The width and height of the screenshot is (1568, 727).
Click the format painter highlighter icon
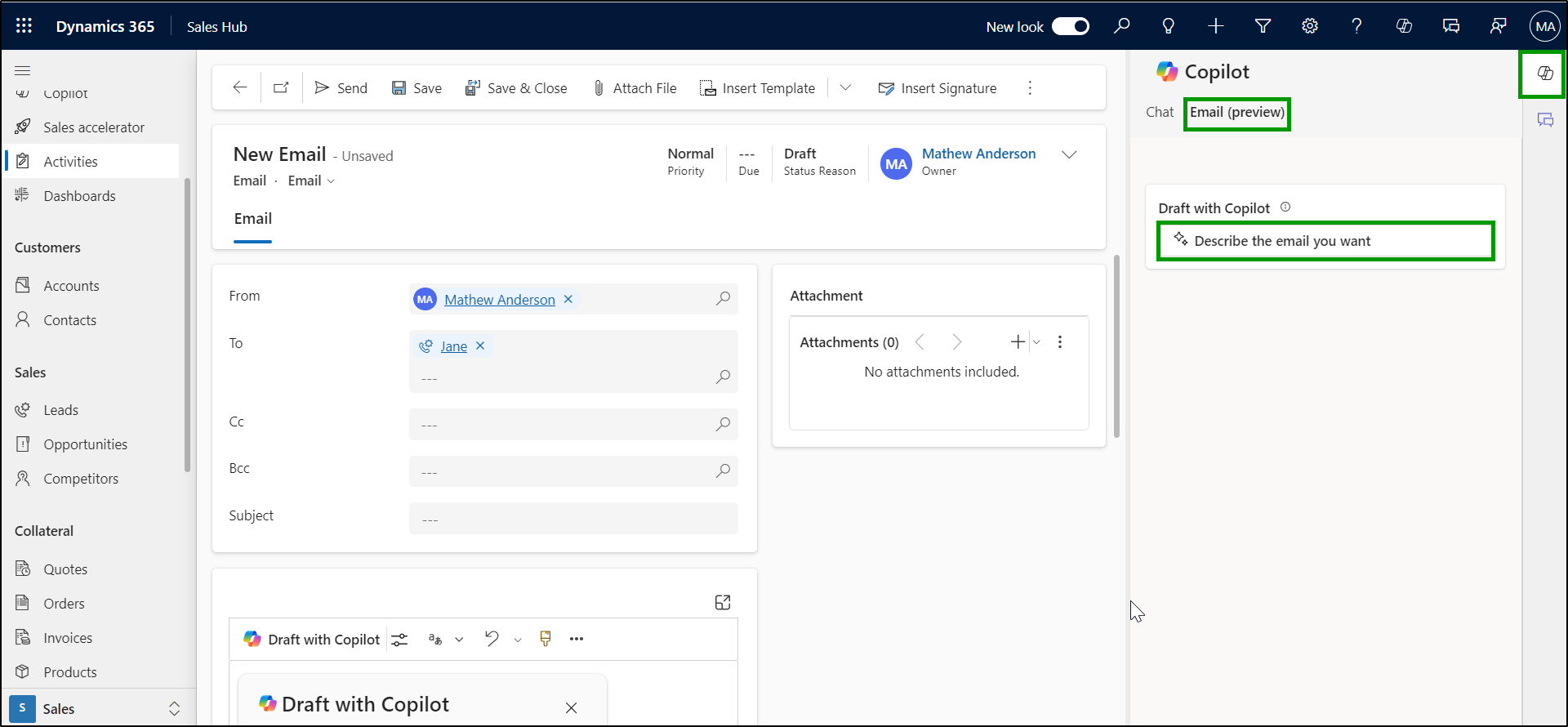coord(546,639)
